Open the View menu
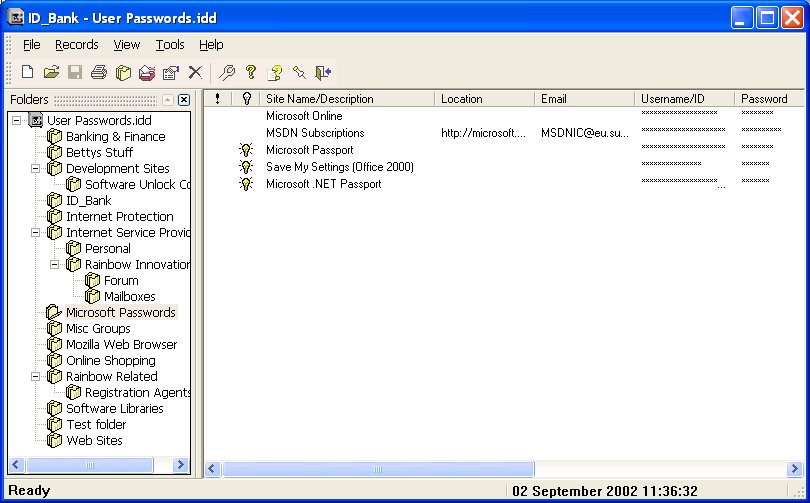810x503 pixels. click(x=127, y=45)
